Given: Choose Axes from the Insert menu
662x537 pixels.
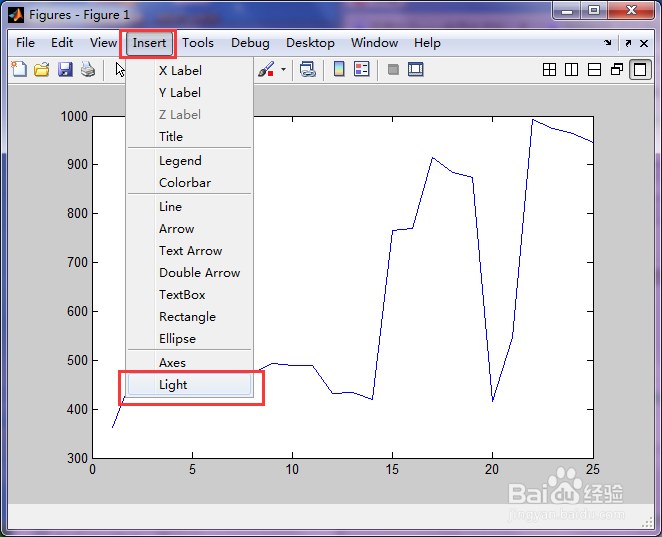Looking at the screenshot, I should point(190,363).
